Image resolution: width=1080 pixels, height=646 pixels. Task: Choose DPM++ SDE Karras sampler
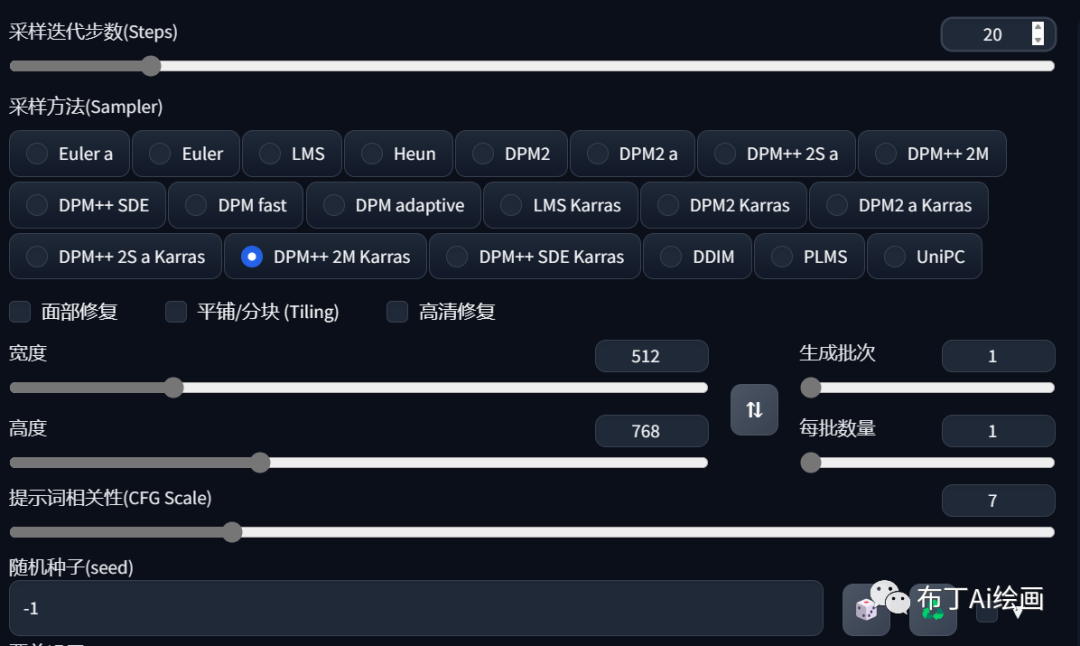click(457, 257)
